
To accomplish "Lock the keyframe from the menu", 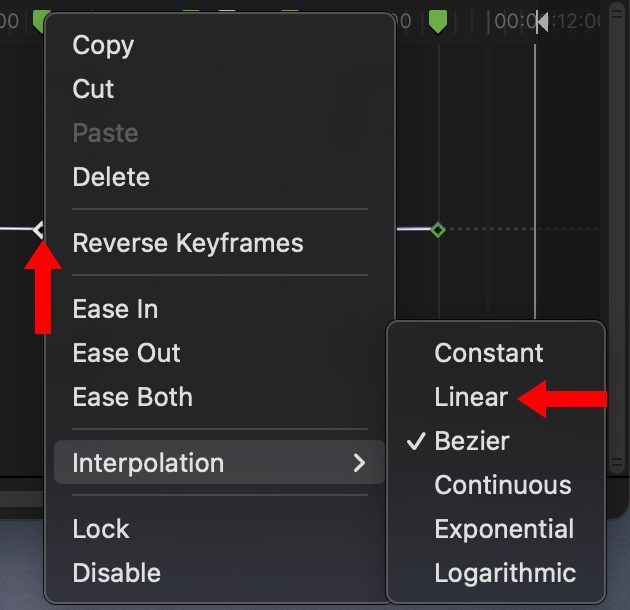I will pos(101,529).
